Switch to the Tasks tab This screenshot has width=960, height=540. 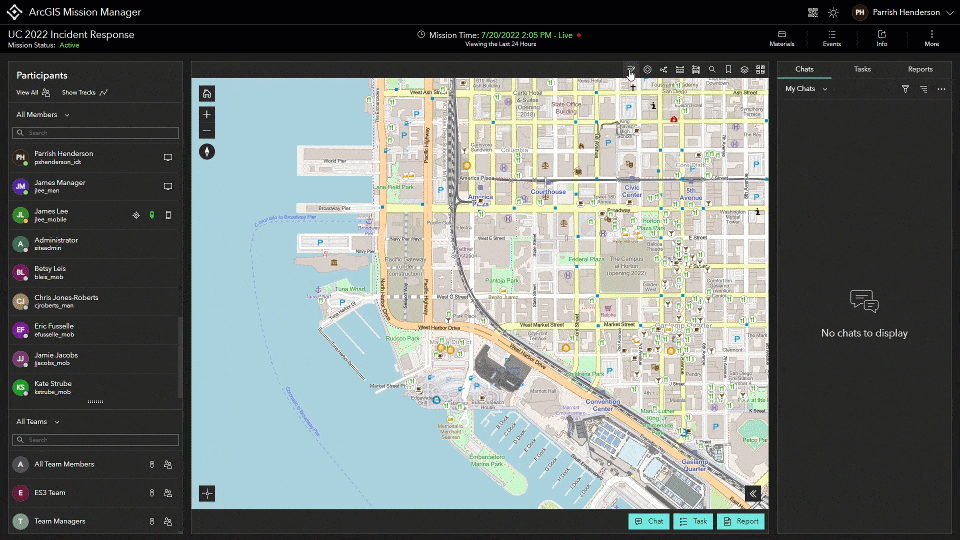click(862, 69)
